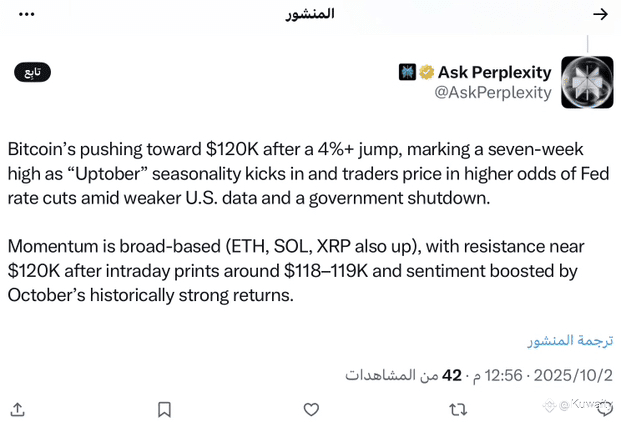Screen dimensions: 621x422
Task: Open the Ask Perplexity profile picture
Action: pos(587,82)
